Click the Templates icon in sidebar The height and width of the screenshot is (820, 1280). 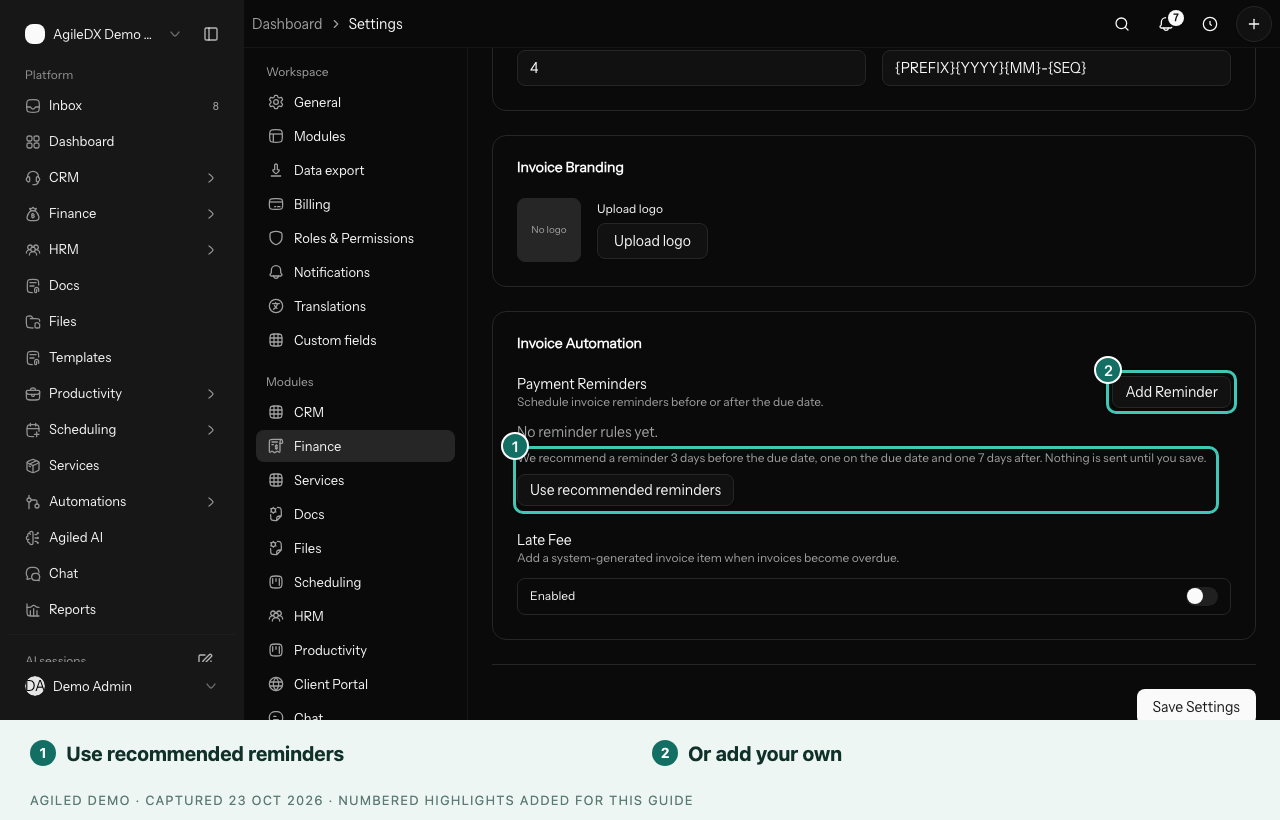33,357
